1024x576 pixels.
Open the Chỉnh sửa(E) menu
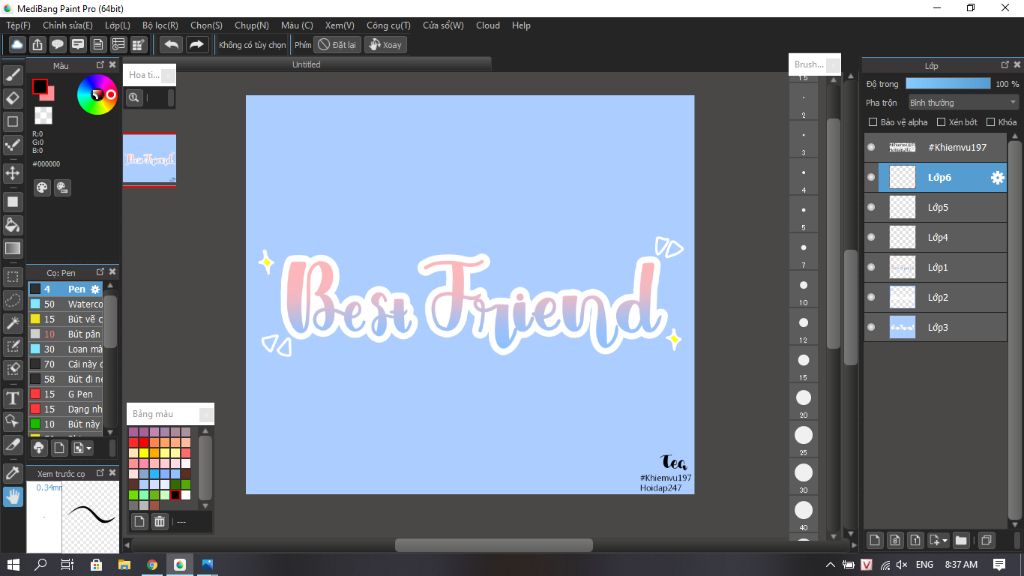(x=67, y=25)
